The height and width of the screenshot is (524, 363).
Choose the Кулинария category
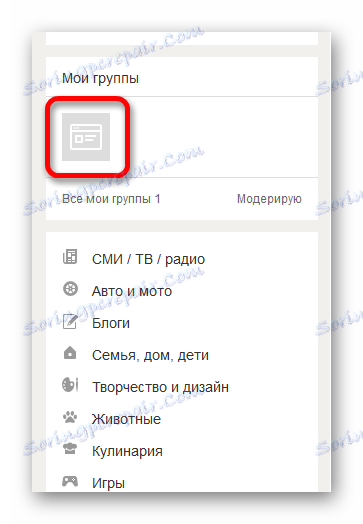pyautogui.click(x=127, y=451)
